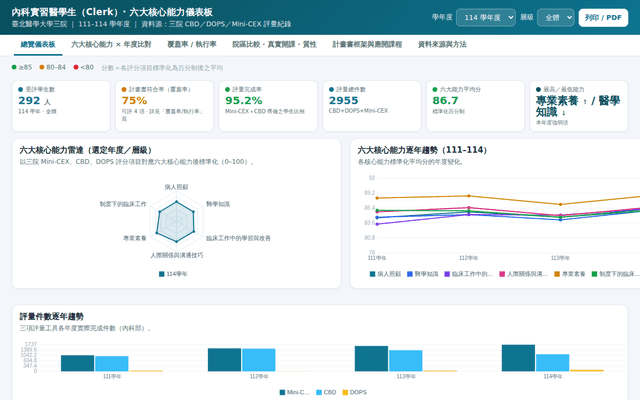Toggle the green 制度下的臨床... legend item
The image size is (640, 400).
[616, 274]
